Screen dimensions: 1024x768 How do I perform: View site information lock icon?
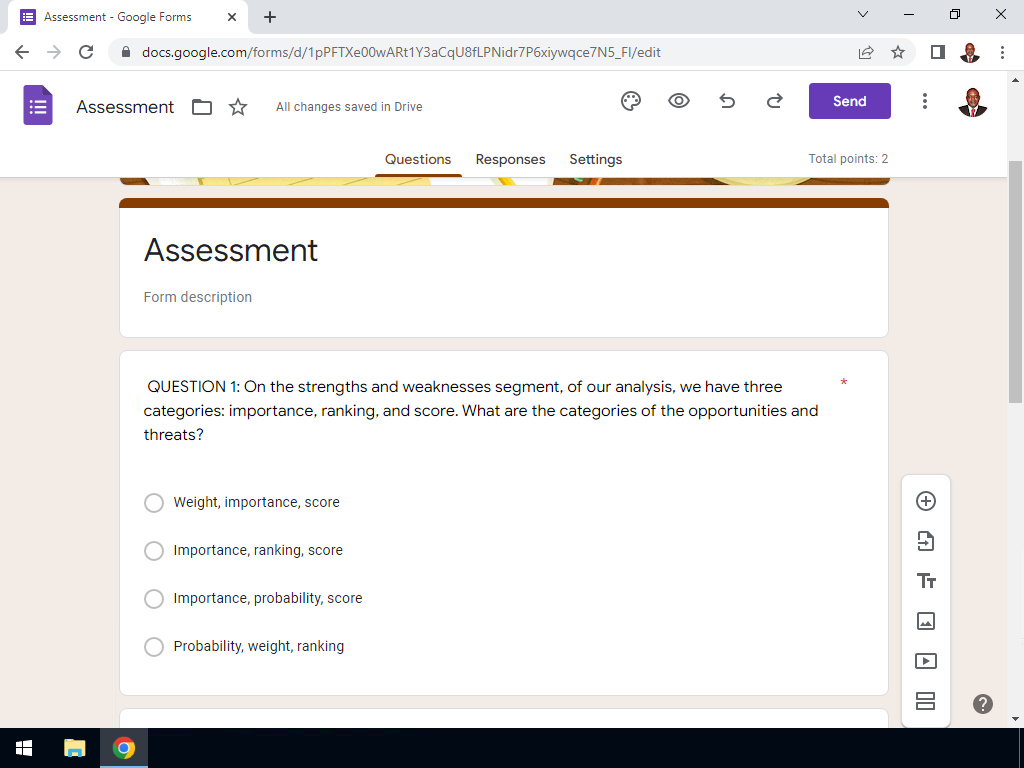coord(126,52)
